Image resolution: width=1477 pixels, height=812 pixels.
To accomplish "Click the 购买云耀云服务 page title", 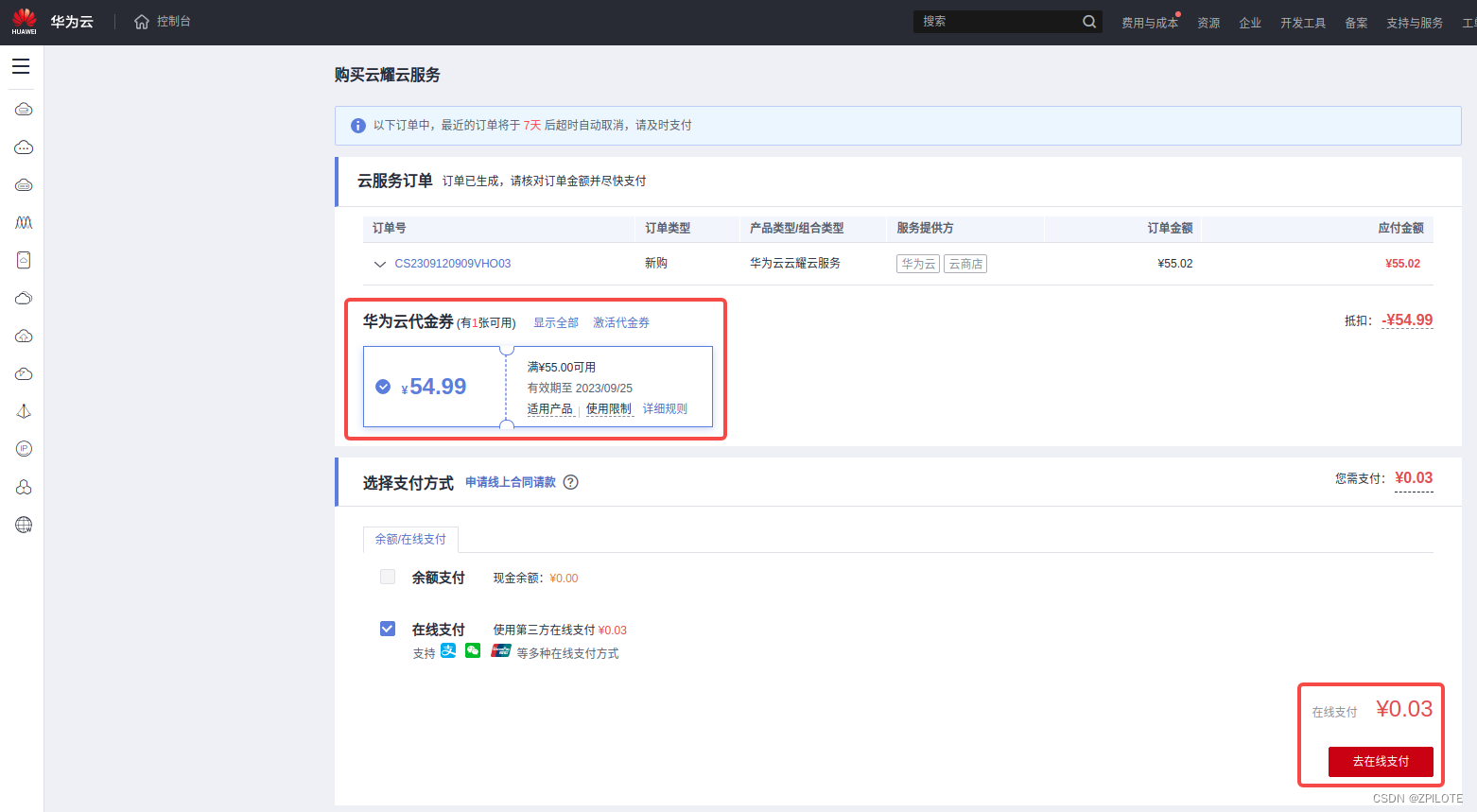I will click(388, 75).
